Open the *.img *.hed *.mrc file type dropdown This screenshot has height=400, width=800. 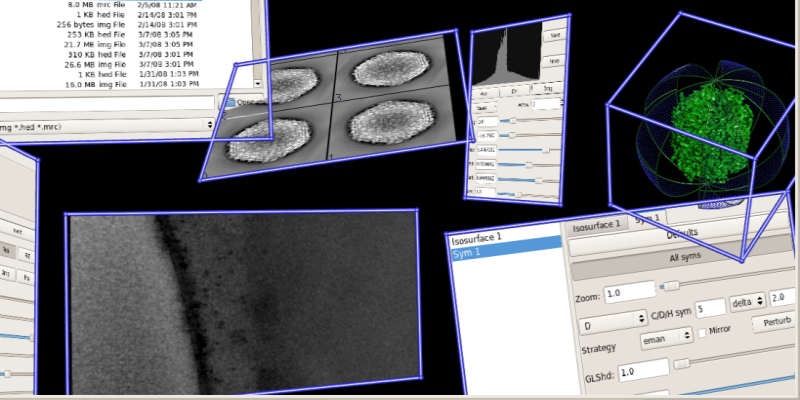coord(107,125)
